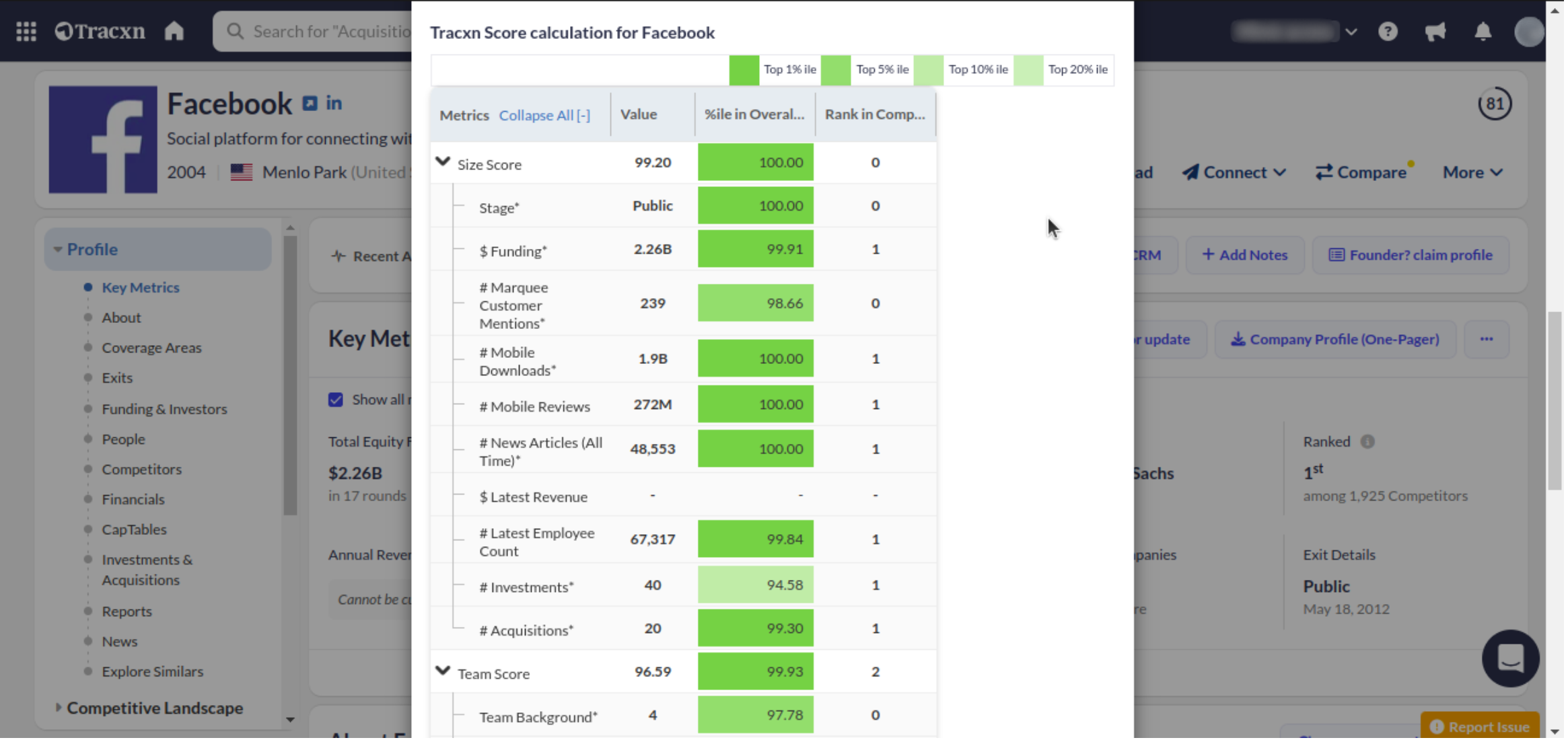Download Company Profile One-Pager
The height and width of the screenshot is (740, 1568).
pyautogui.click(x=1335, y=340)
